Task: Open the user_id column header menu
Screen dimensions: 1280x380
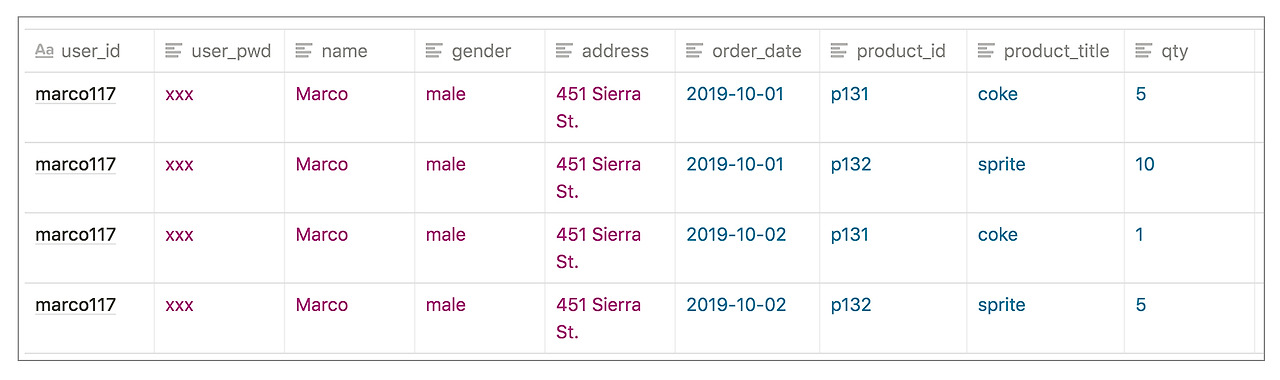Action: click(x=89, y=51)
